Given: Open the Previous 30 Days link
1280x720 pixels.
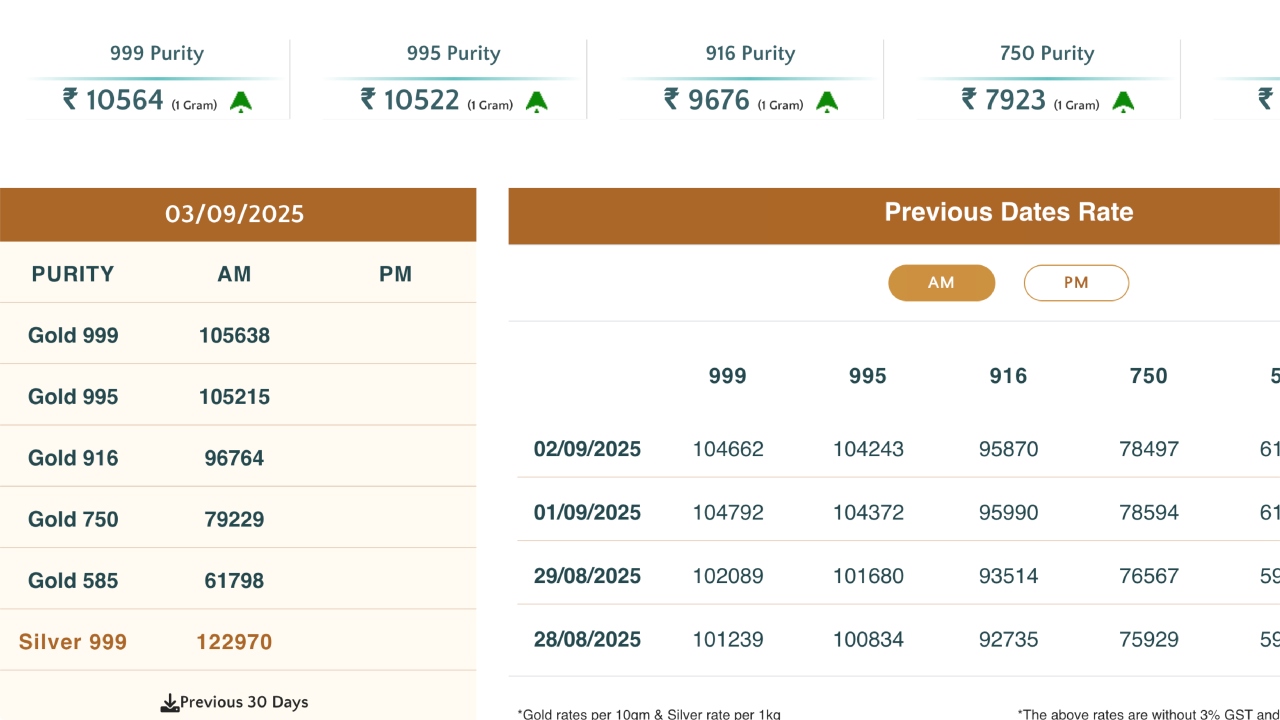Looking at the screenshot, I should (244, 702).
